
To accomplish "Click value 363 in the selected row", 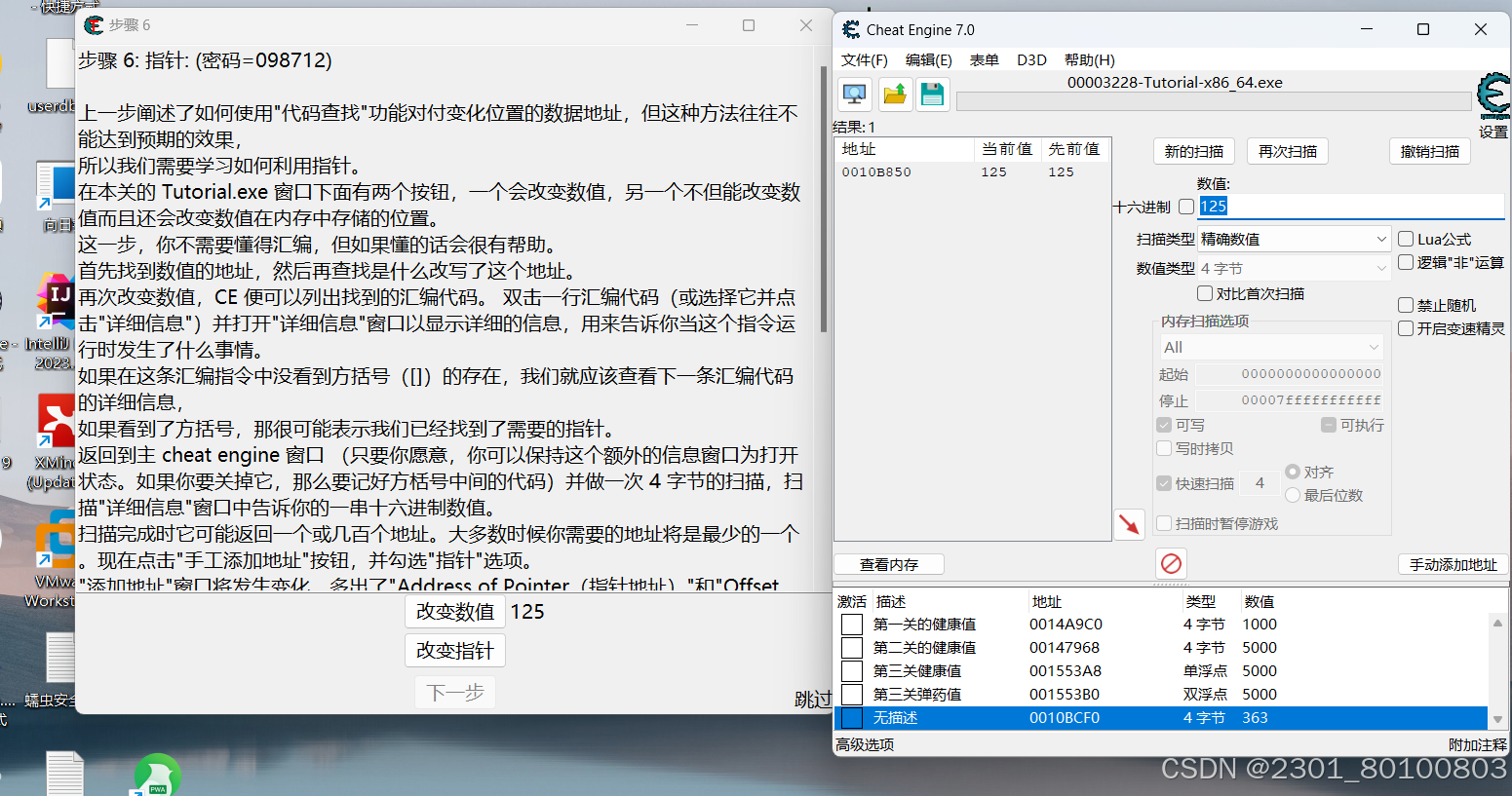I will pos(1255,718).
